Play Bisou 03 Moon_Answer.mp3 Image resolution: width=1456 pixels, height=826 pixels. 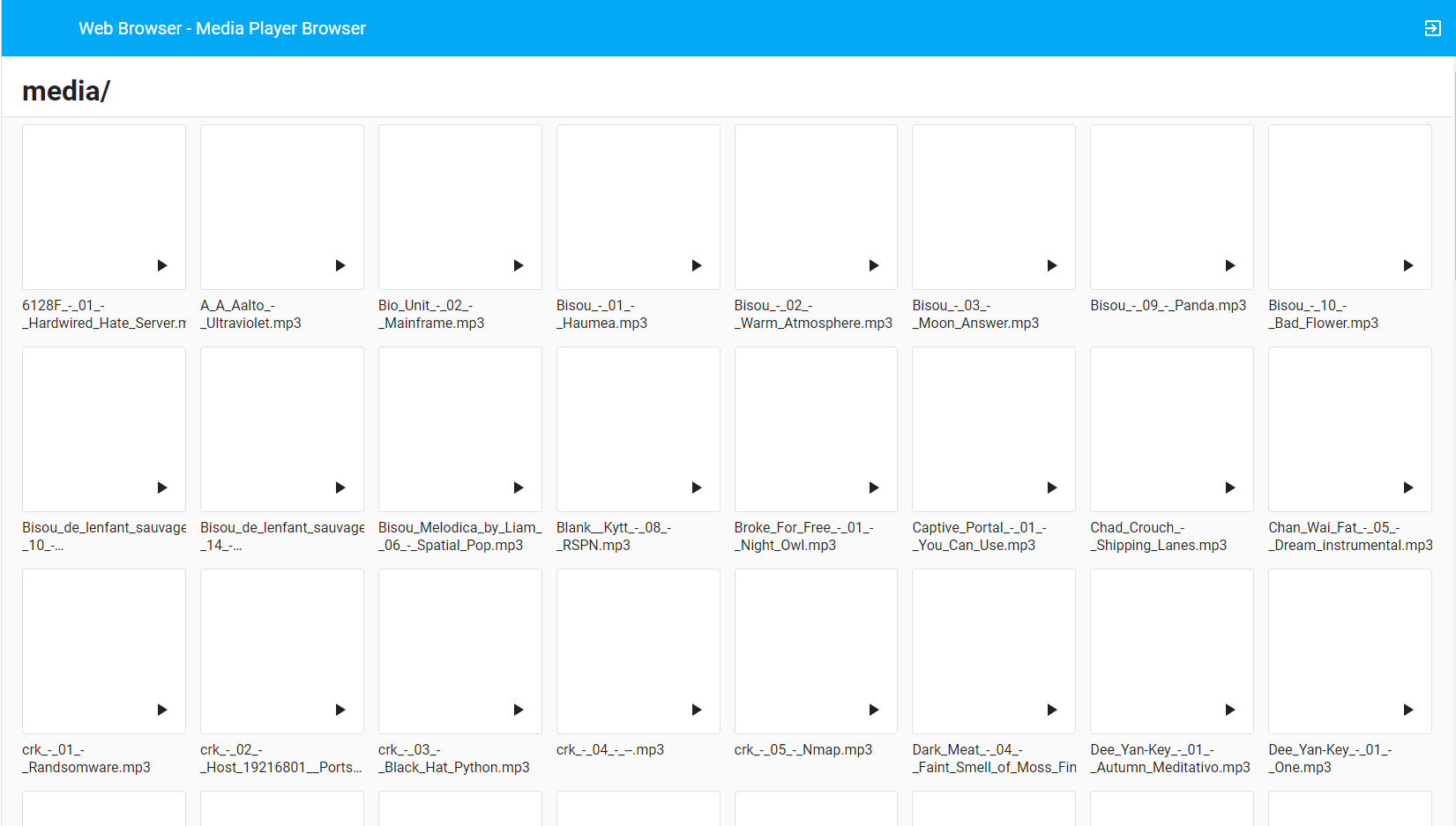pos(1052,265)
